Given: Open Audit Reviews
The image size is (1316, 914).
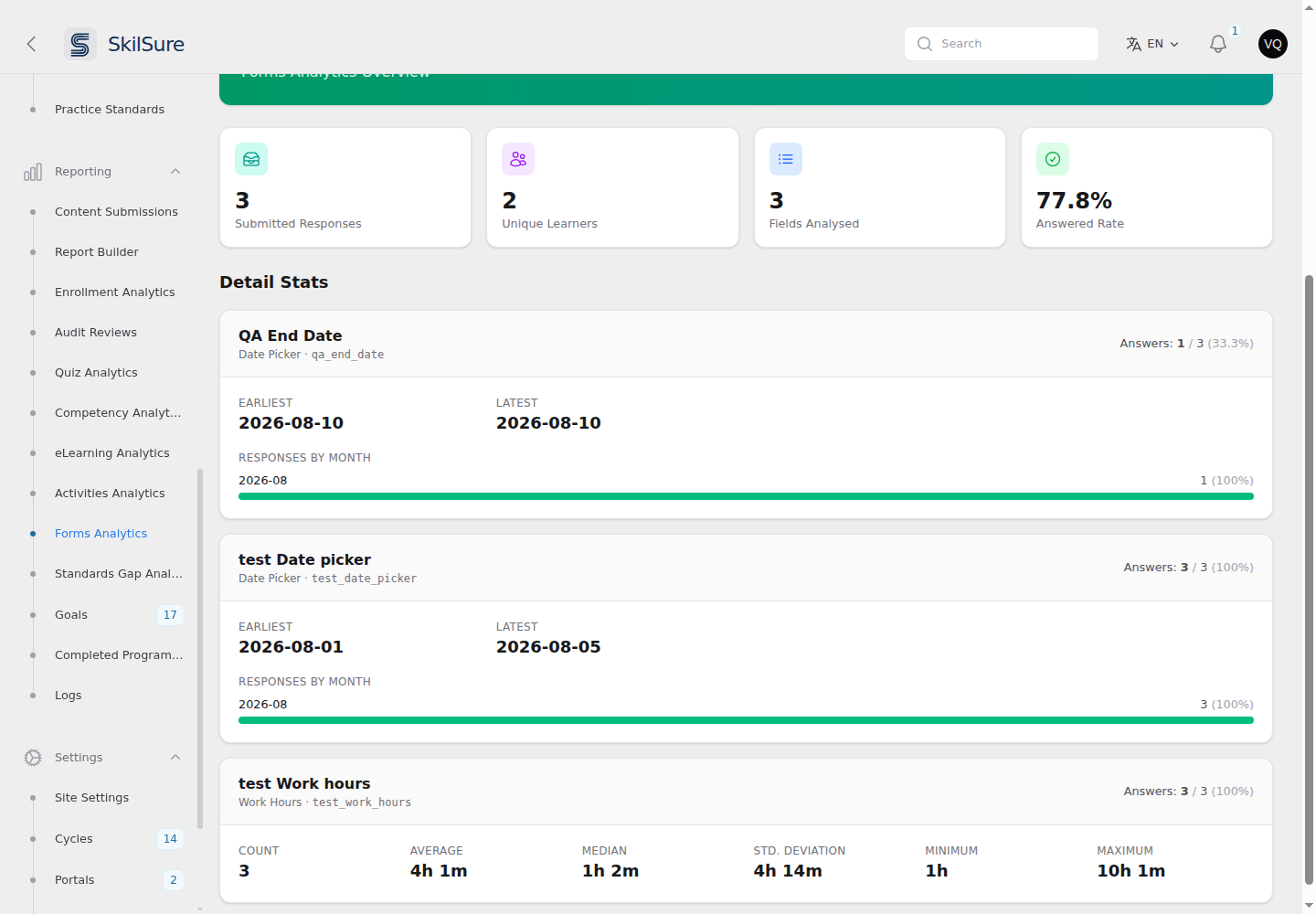Looking at the screenshot, I should (96, 333).
